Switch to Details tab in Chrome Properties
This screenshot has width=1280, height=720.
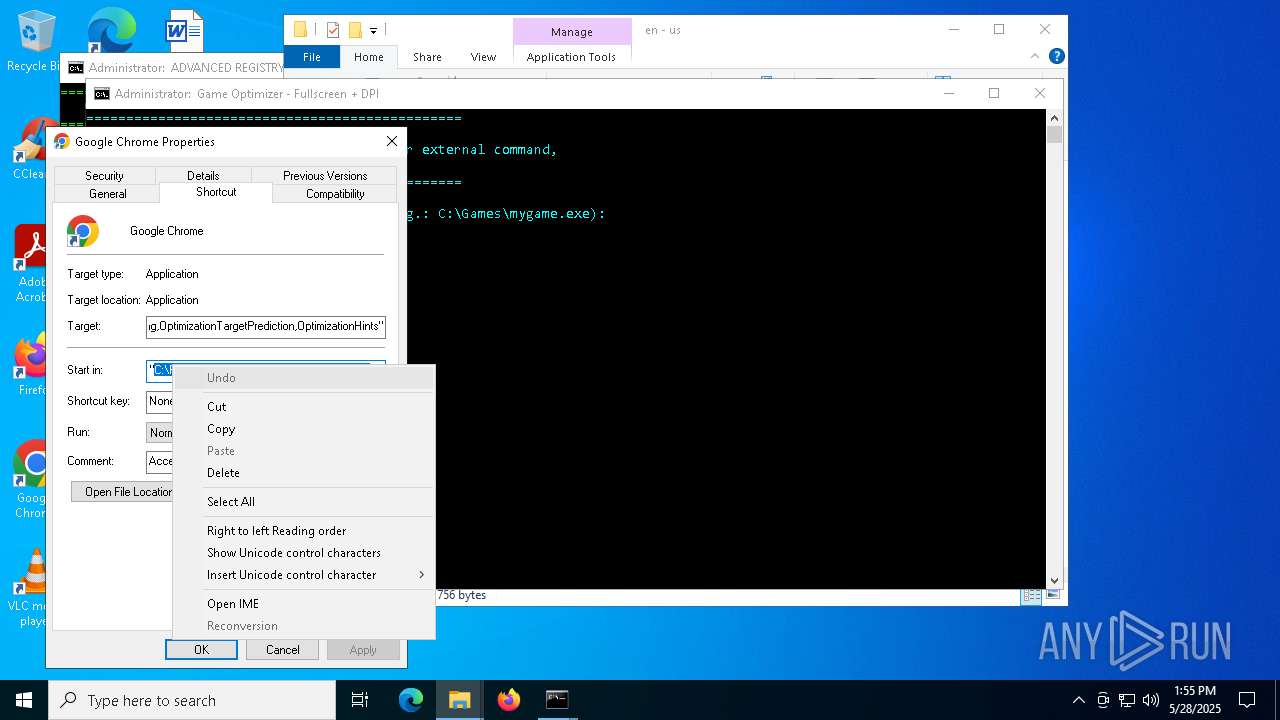tap(203, 175)
